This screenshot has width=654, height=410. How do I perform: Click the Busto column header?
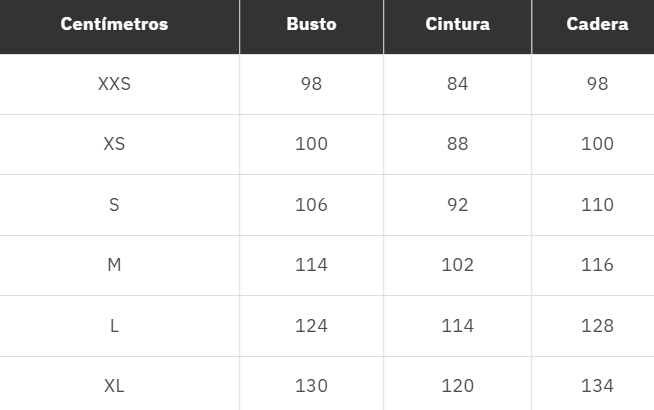point(311,24)
